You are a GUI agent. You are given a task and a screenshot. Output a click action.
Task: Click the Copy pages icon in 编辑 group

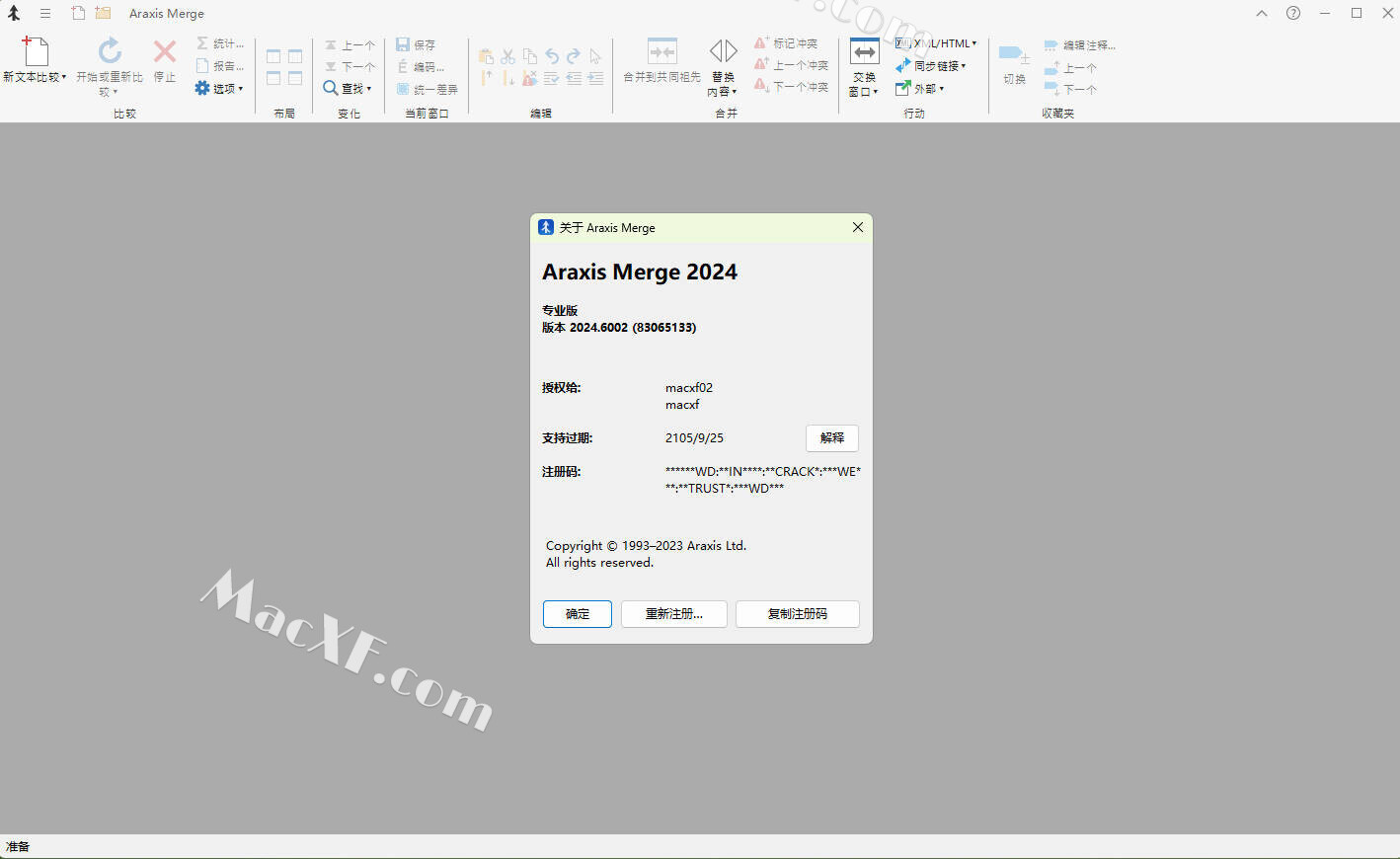point(530,56)
